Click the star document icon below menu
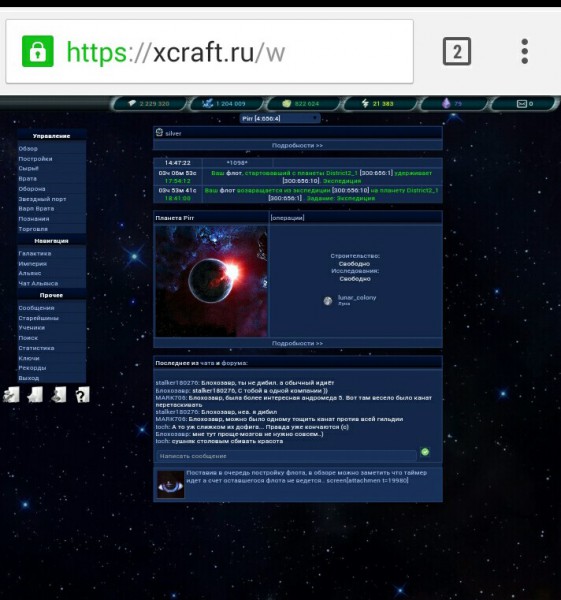Viewport: 561px width, 600px height. tap(35, 395)
